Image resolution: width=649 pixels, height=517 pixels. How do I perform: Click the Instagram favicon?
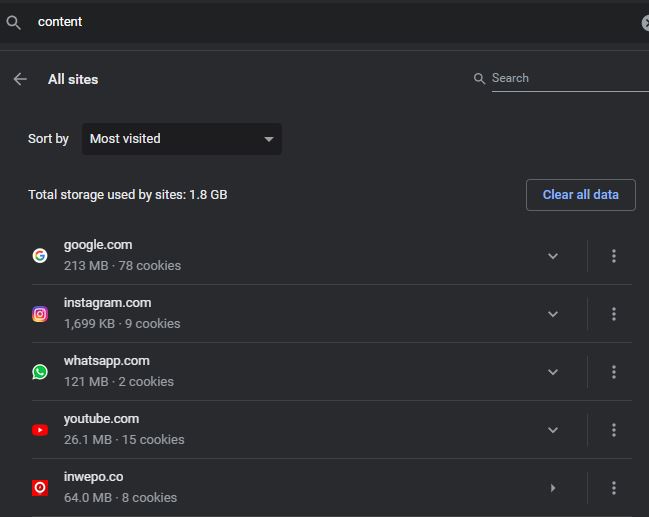click(40, 314)
